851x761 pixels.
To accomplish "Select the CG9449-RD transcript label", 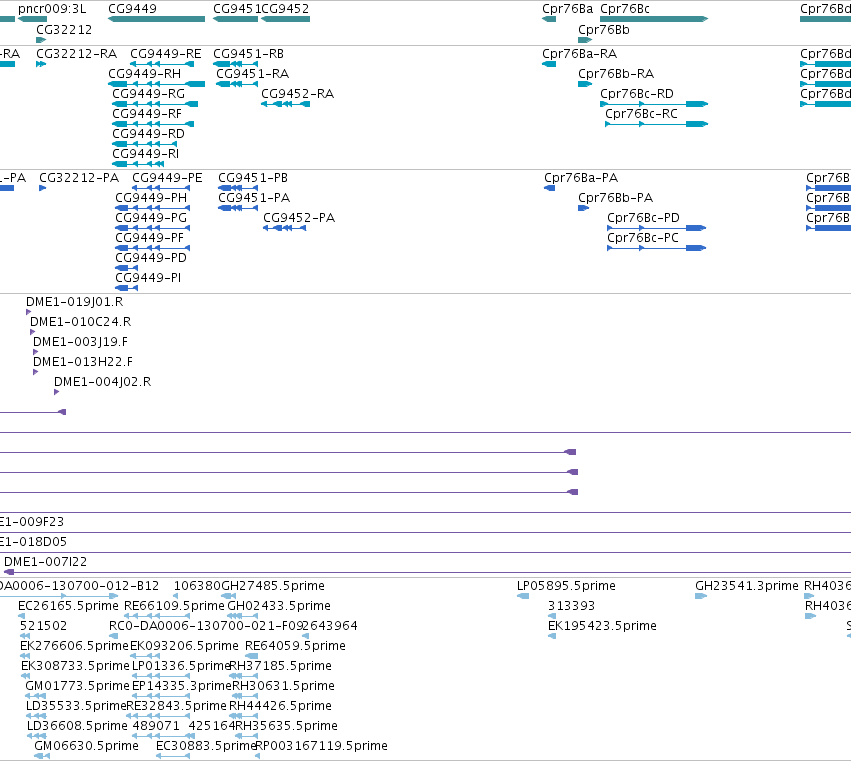I will click(148, 134).
